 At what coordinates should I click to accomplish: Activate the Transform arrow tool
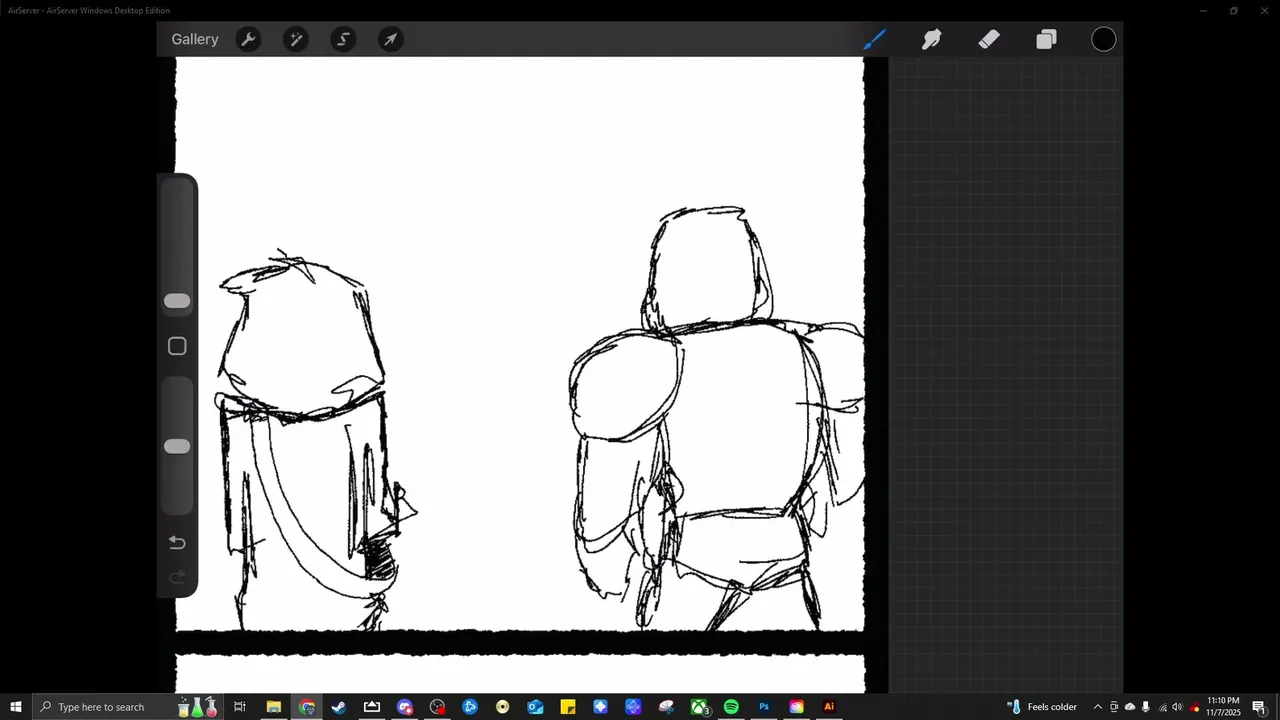click(x=391, y=40)
